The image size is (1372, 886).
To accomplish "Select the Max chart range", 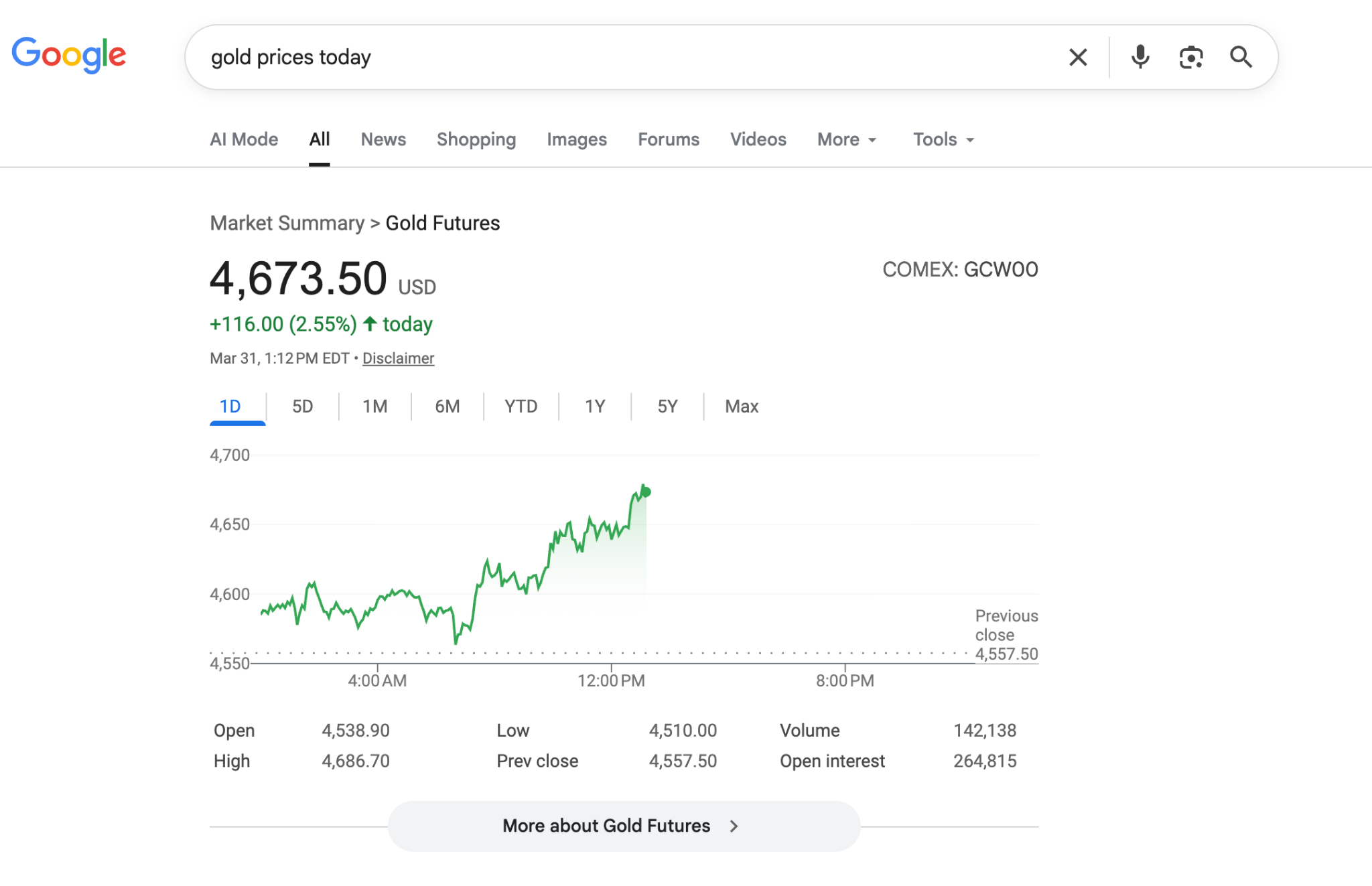I will pyautogui.click(x=741, y=406).
